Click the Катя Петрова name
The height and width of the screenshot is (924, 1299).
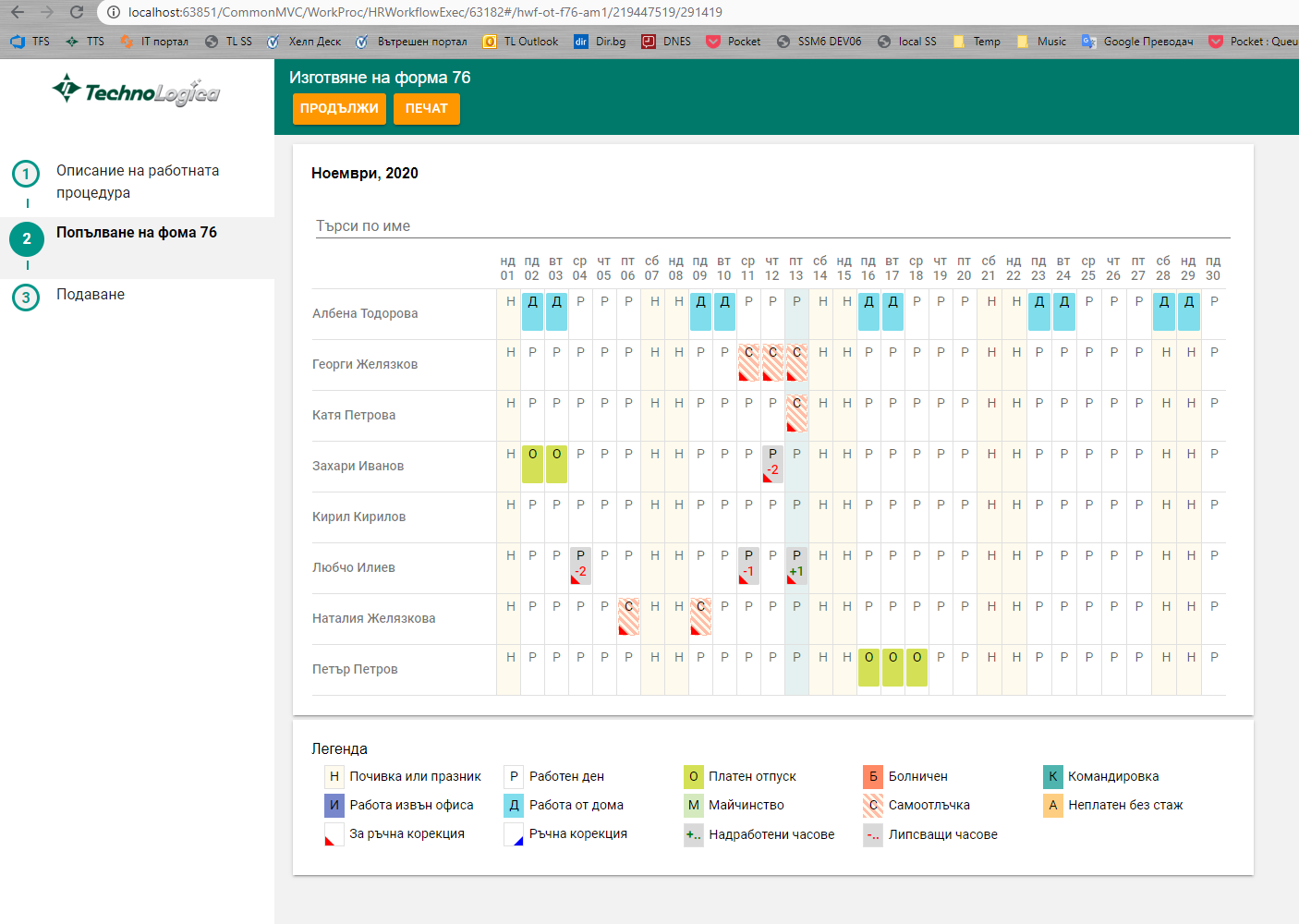pyautogui.click(x=354, y=415)
